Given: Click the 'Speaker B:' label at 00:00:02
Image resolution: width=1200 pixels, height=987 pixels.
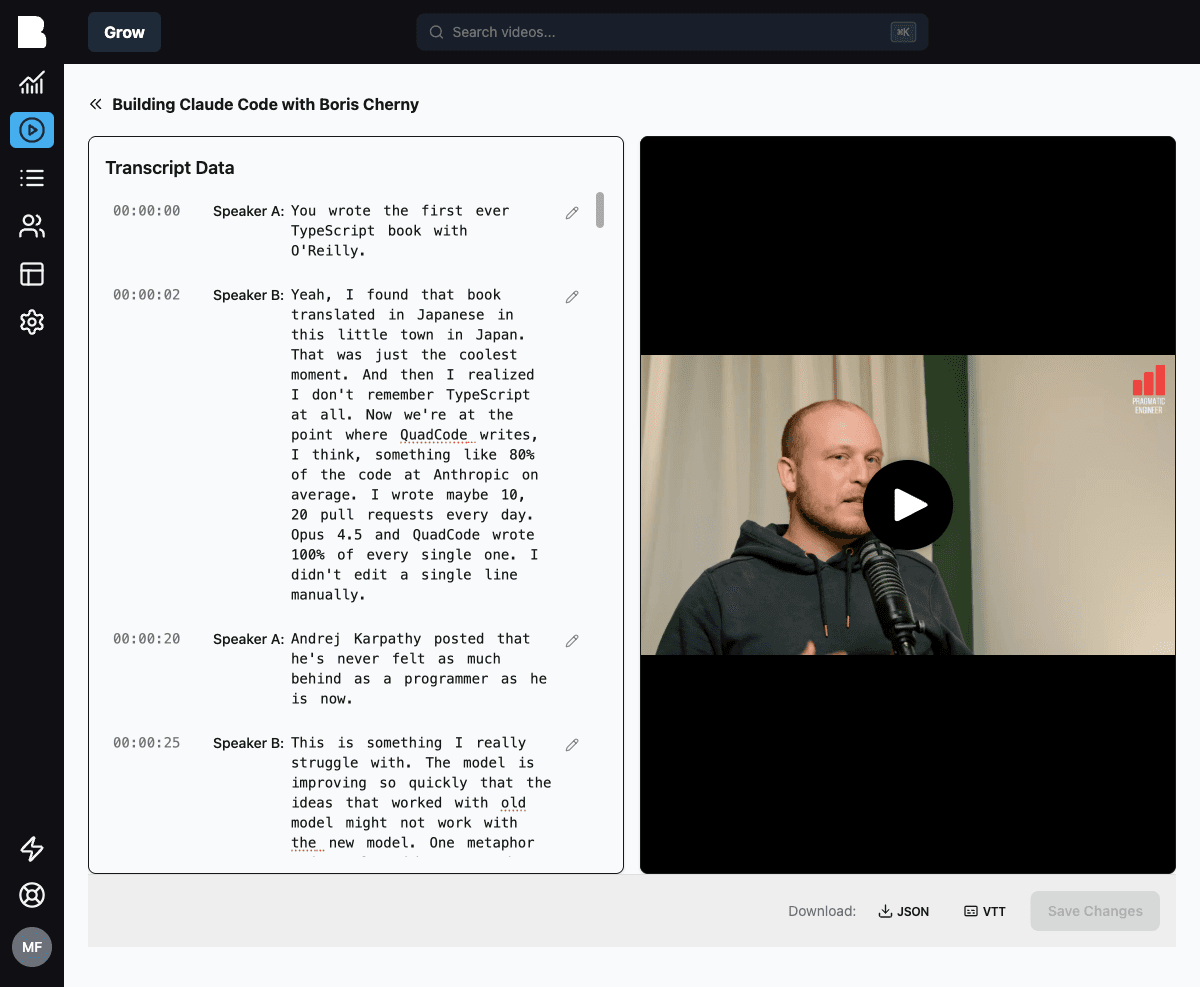Looking at the screenshot, I should 249,295.
